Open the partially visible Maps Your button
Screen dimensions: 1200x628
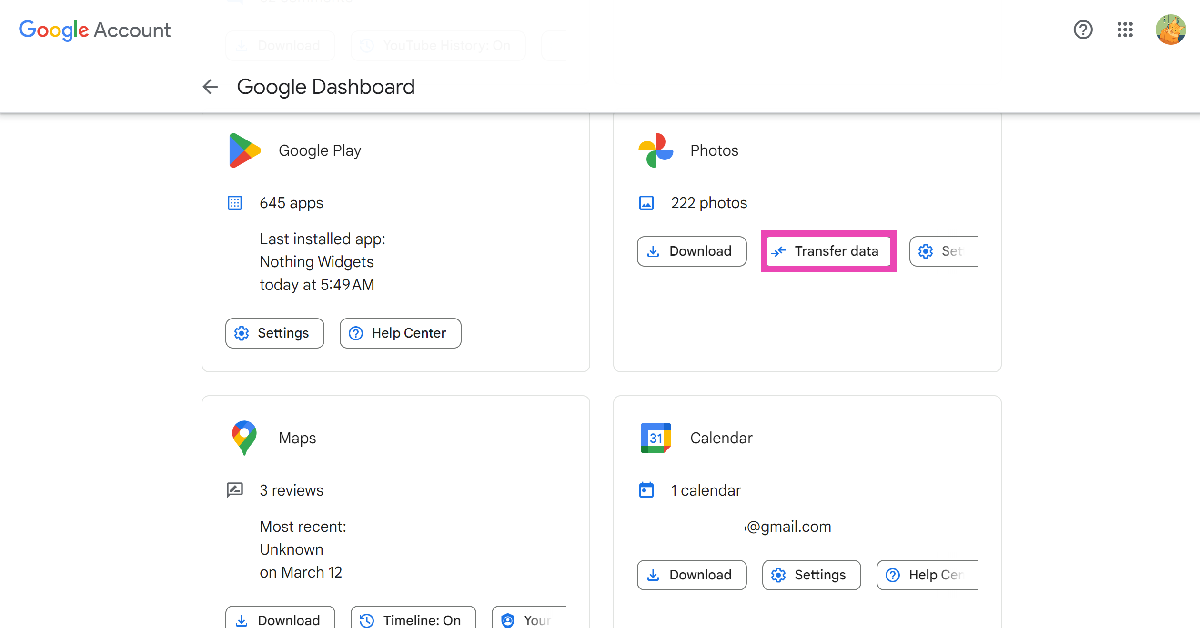tap(529, 620)
